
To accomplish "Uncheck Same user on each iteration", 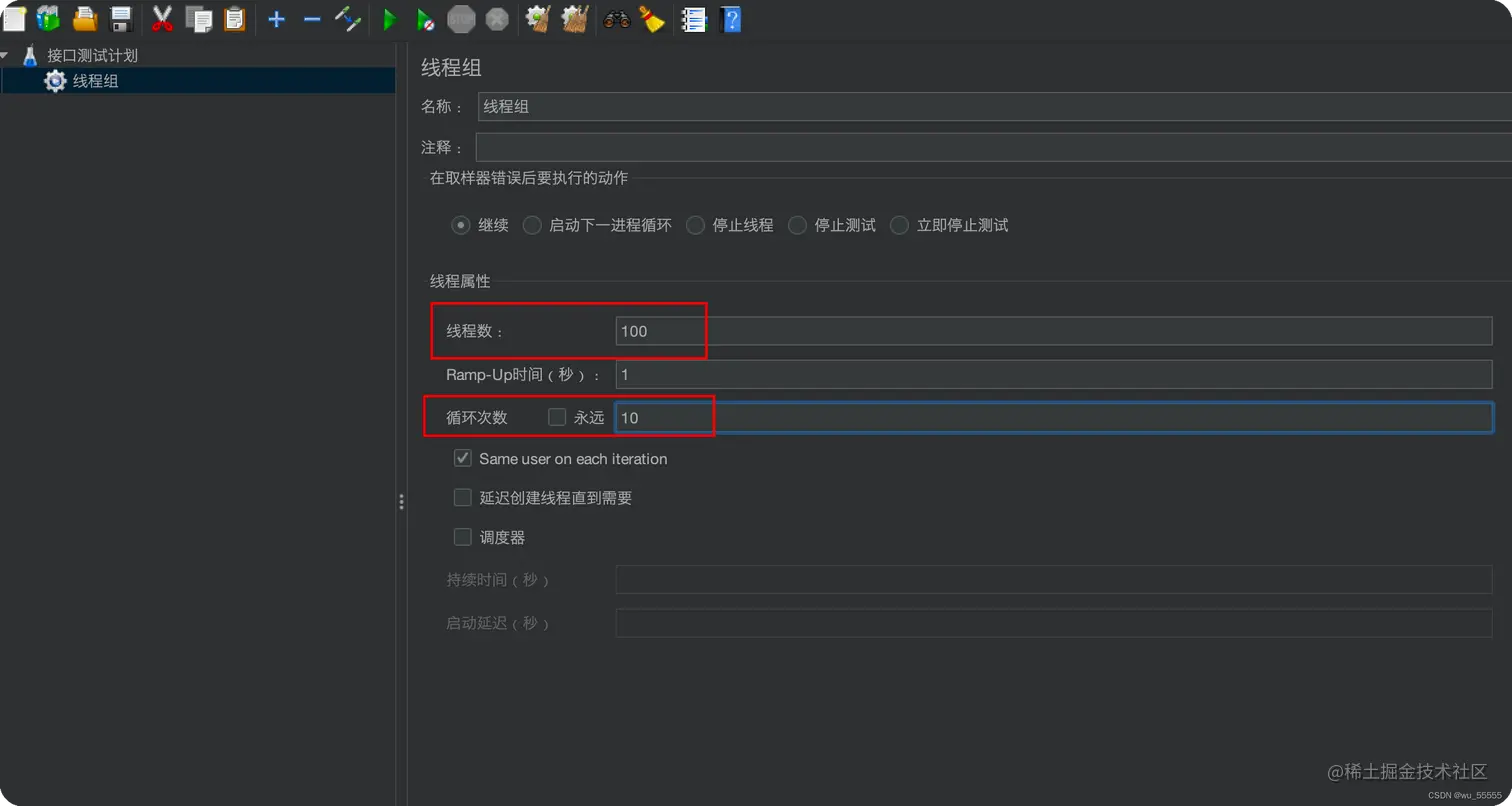I will 462,458.
